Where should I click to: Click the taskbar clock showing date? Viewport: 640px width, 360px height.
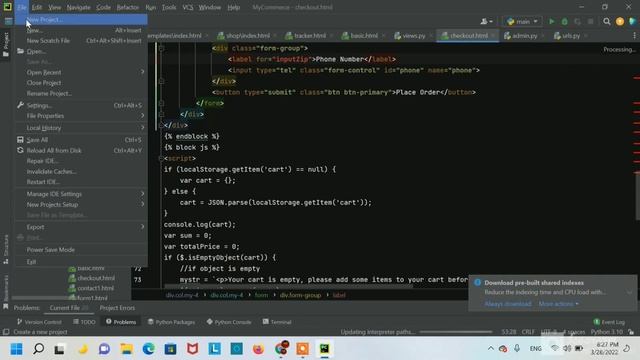pyautogui.click(x=604, y=348)
